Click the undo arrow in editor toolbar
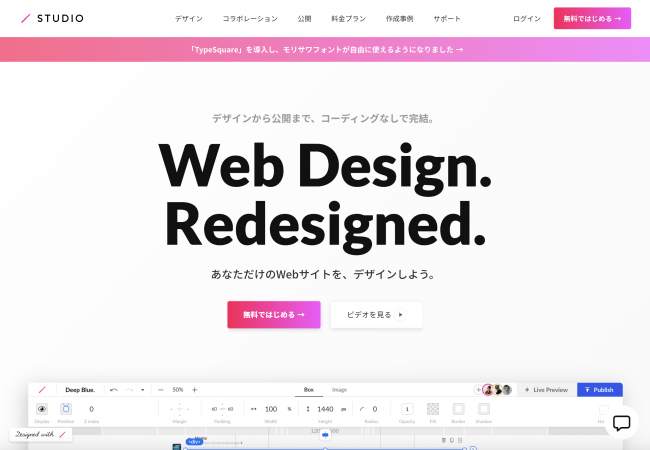 [x=114, y=389]
